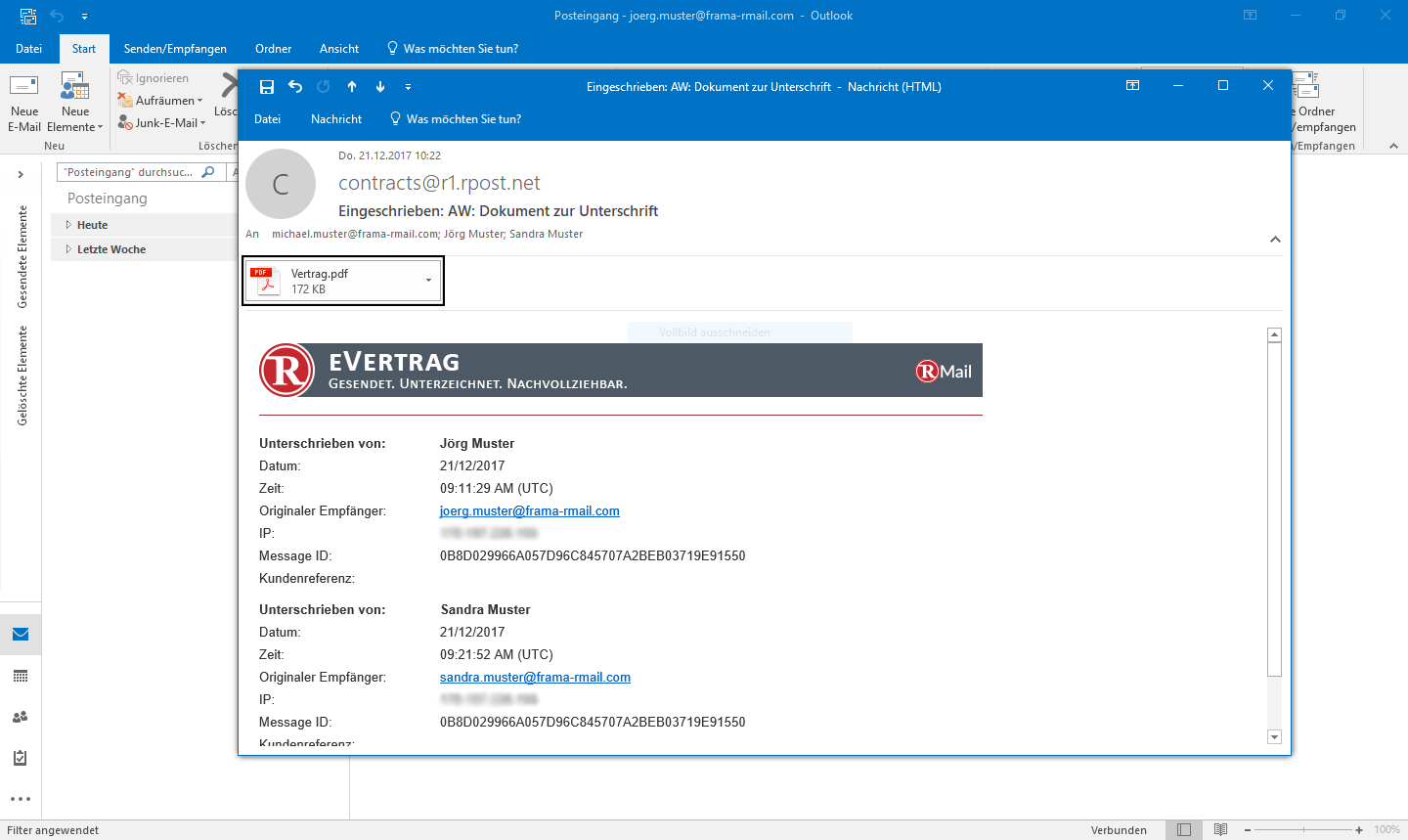The height and width of the screenshot is (840, 1408).
Task: Open the Datei tab in message window
Action: point(267,119)
